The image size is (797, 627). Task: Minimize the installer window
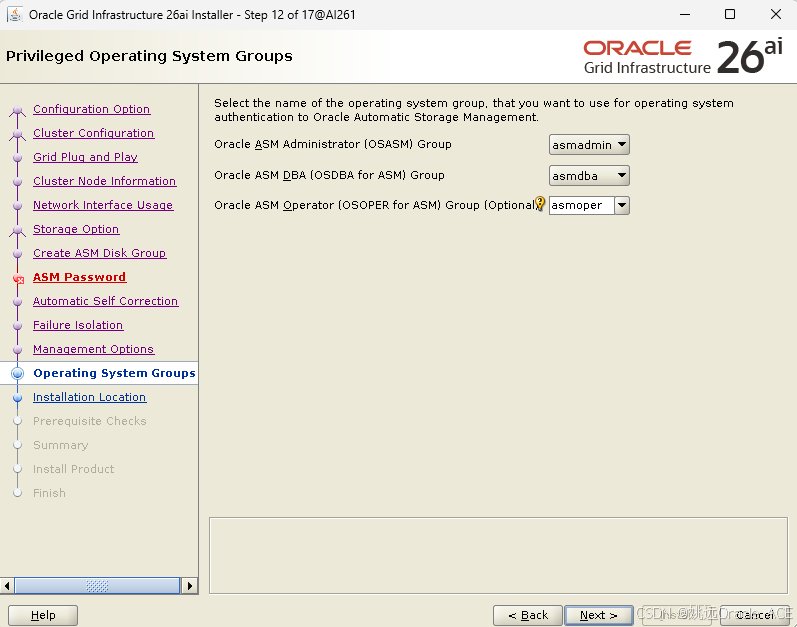[685, 14]
